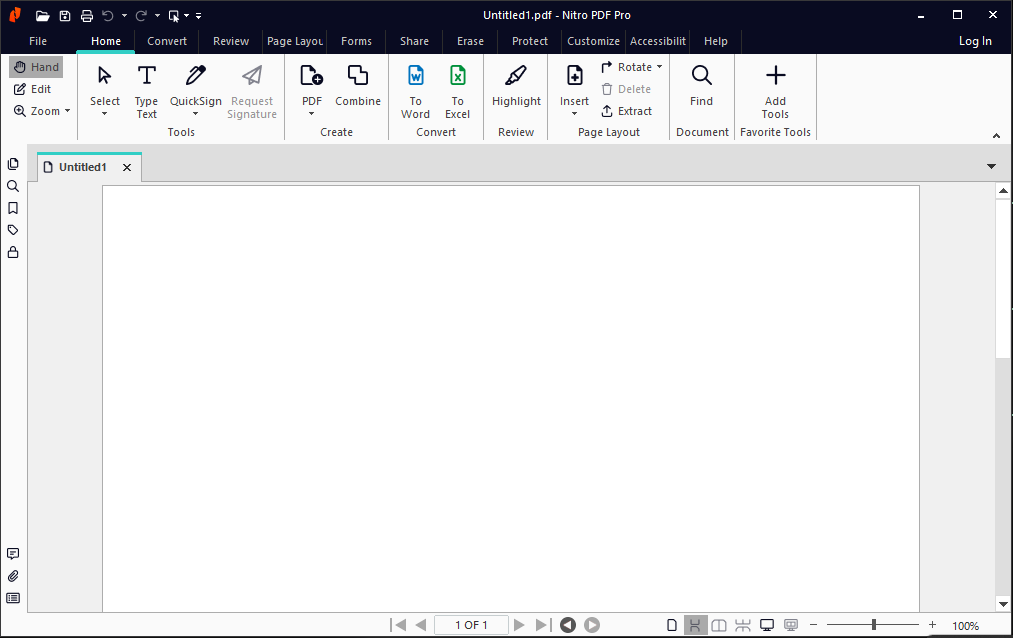Click the page number field 1 OF 1
Image resolution: width=1013 pixels, height=638 pixels.
point(471,625)
